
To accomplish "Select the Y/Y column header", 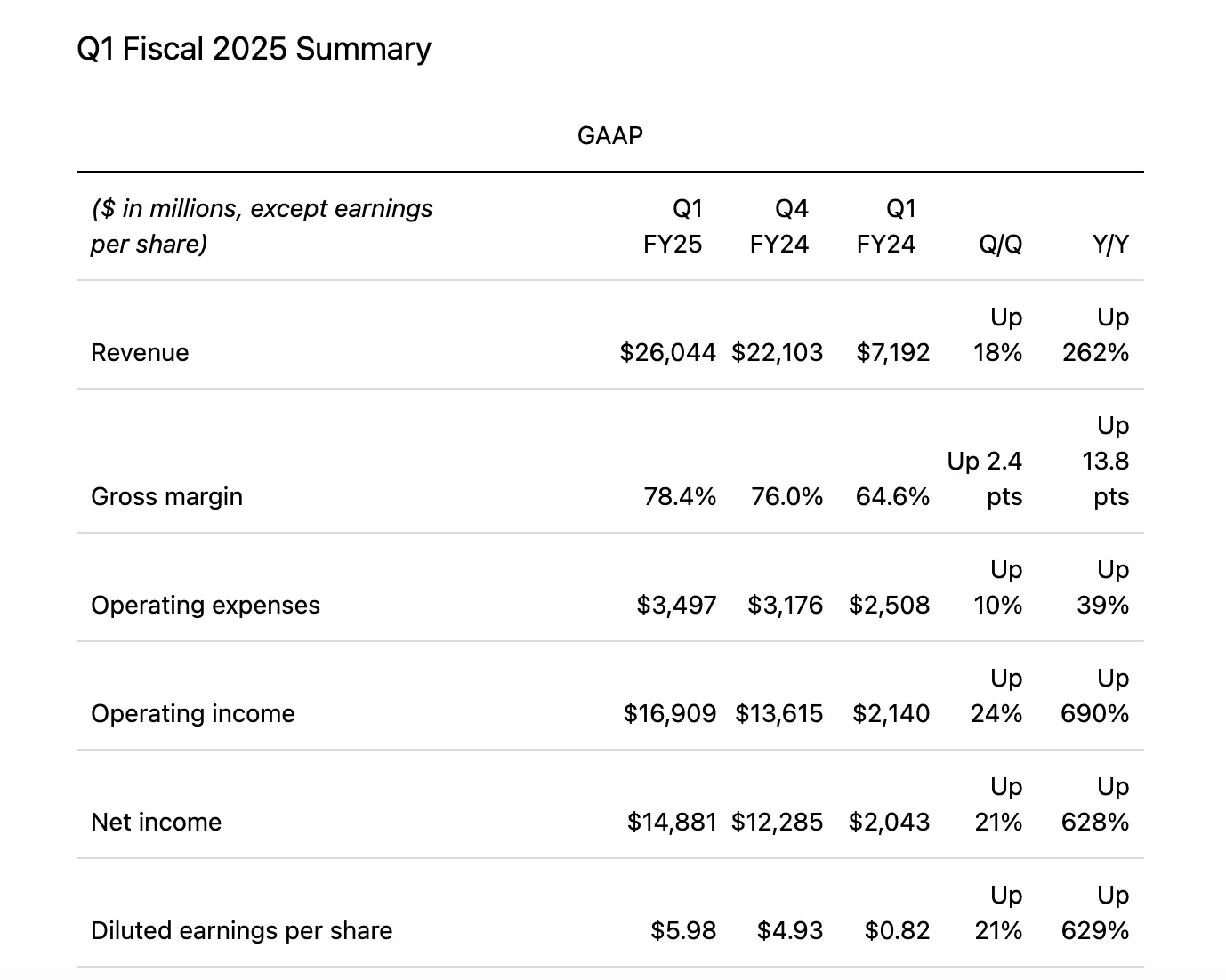I will pyautogui.click(x=1110, y=245).
